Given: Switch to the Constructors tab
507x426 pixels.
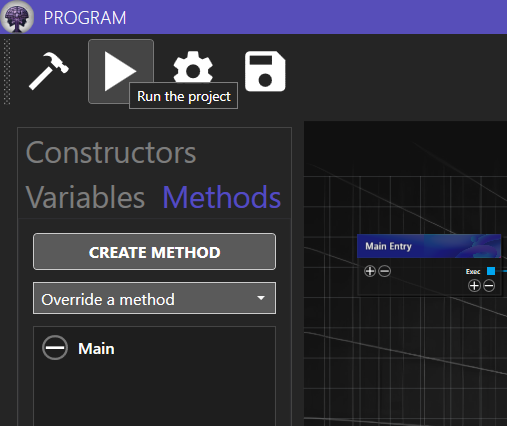Looking at the screenshot, I should (111, 152).
